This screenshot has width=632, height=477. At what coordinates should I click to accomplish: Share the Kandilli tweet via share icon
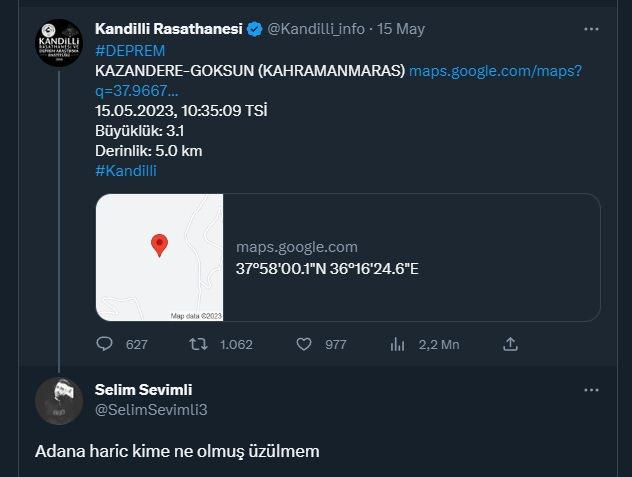[x=510, y=344]
